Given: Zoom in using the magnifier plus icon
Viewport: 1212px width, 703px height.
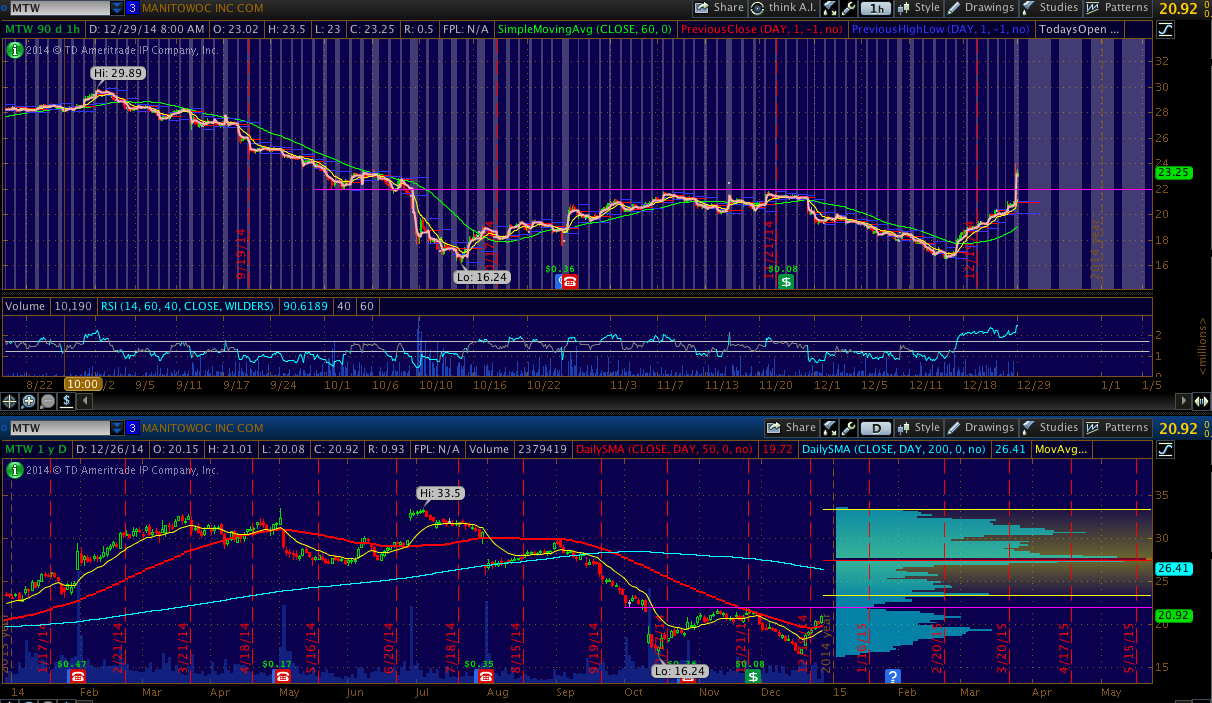Looking at the screenshot, I should pyautogui.click(x=28, y=401).
